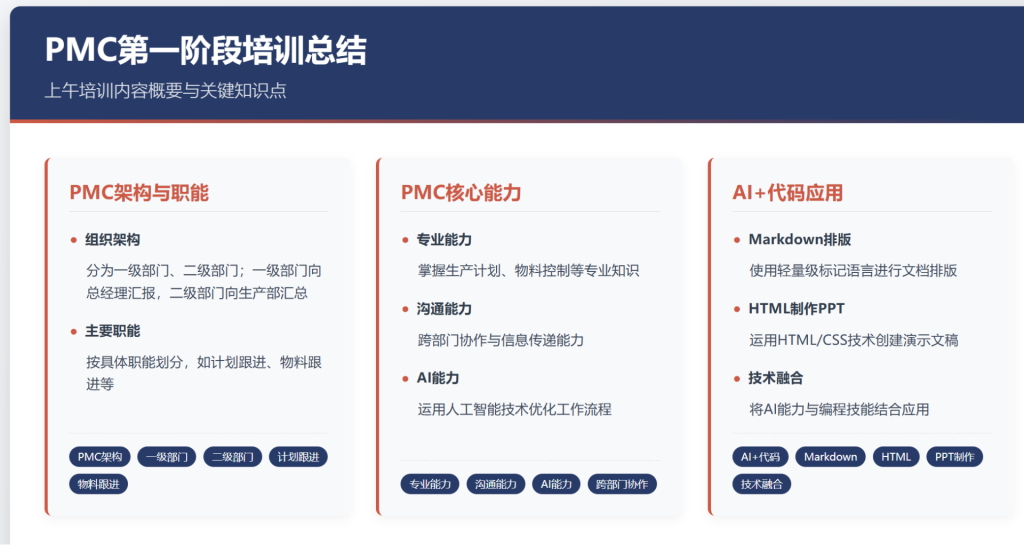1024x545 pixels.
Task: Click the 专业能力 tag pill
Action: [430, 484]
